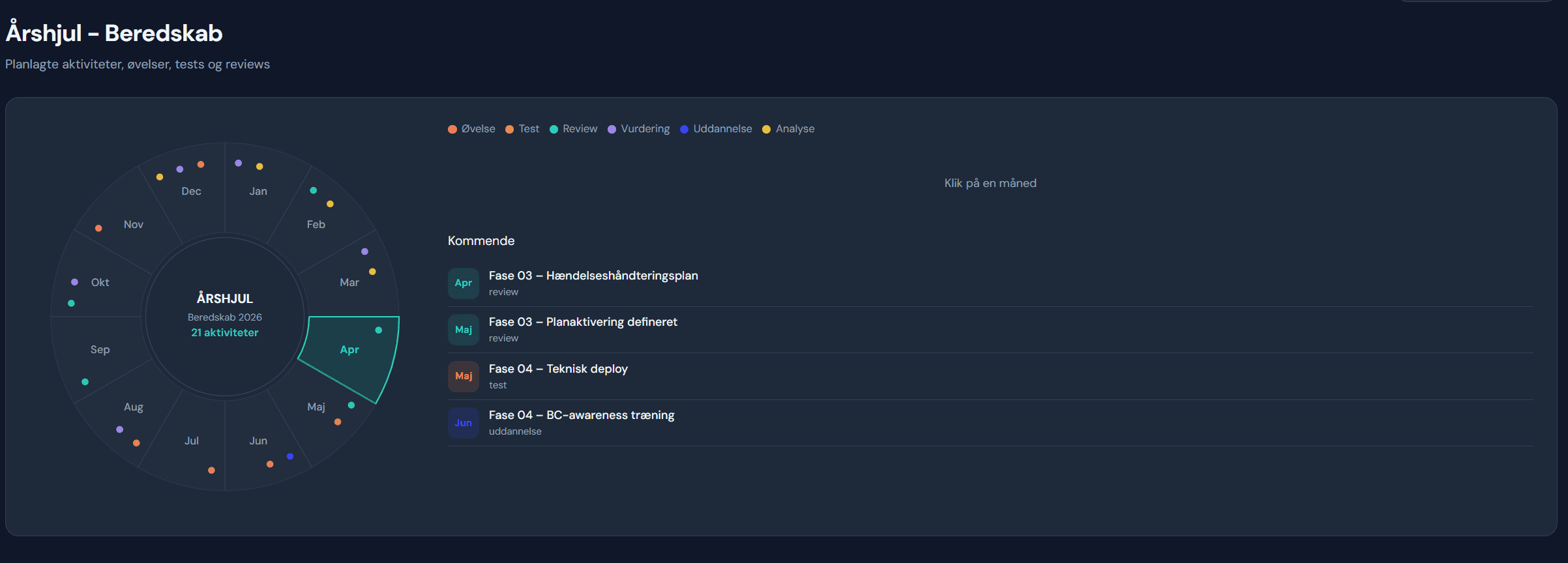Screen dimensions: 1568x563
Task: Click the orange Maj badge for Teknisk deploy
Action: click(463, 376)
